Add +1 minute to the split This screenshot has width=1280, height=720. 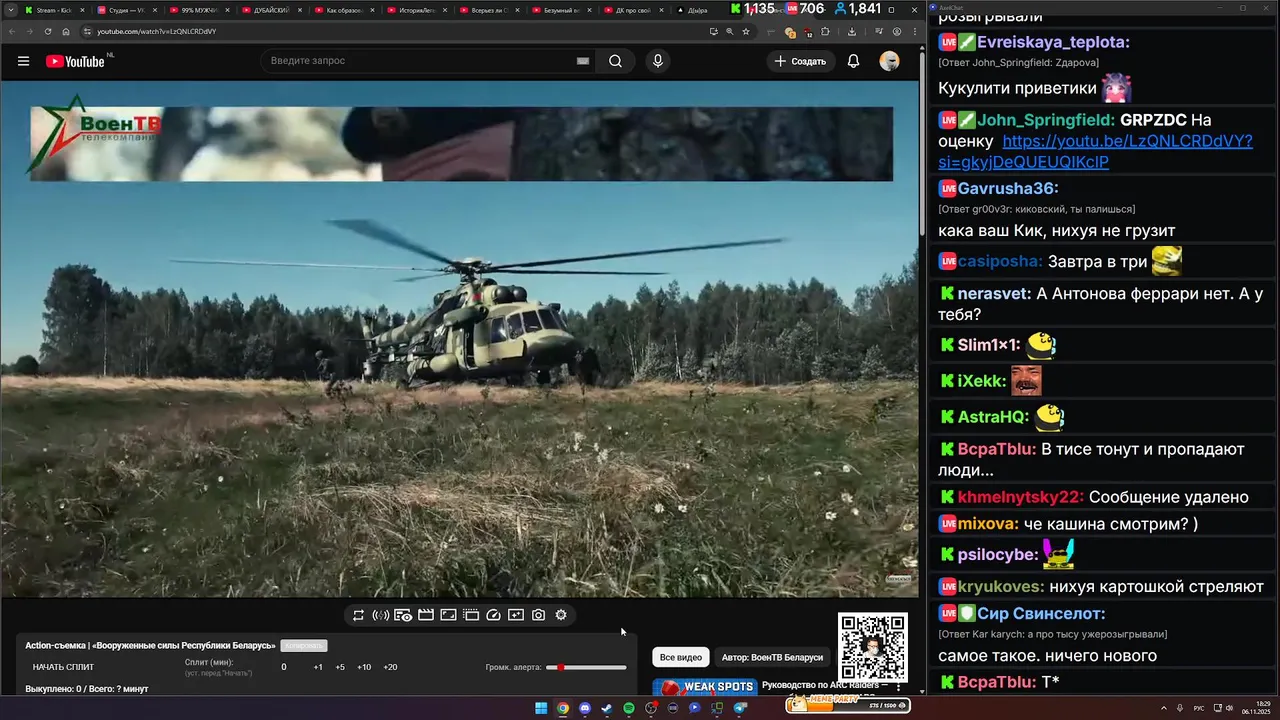pyautogui.click(x=318, y=667)
